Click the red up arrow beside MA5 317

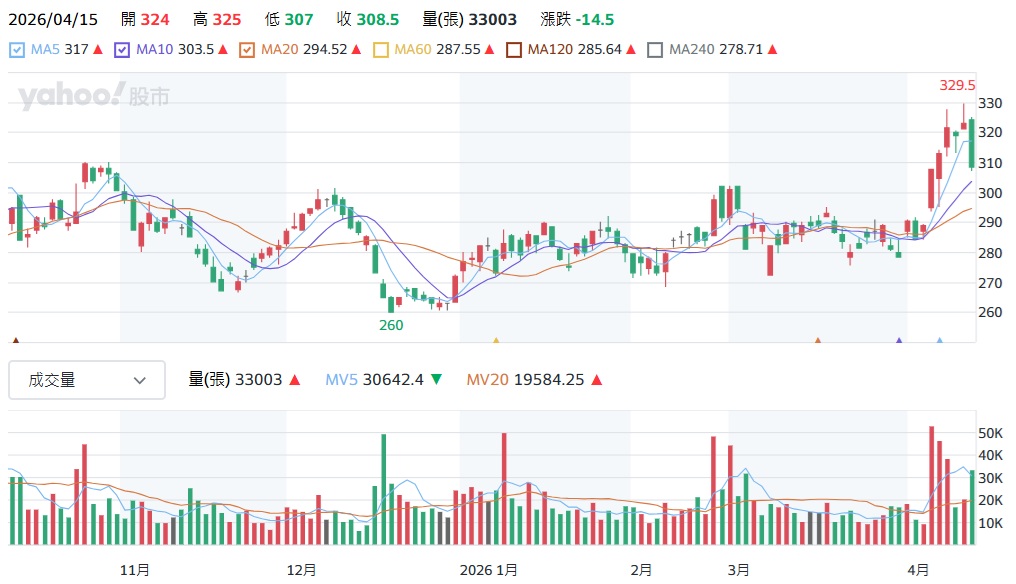click(97, 49)
